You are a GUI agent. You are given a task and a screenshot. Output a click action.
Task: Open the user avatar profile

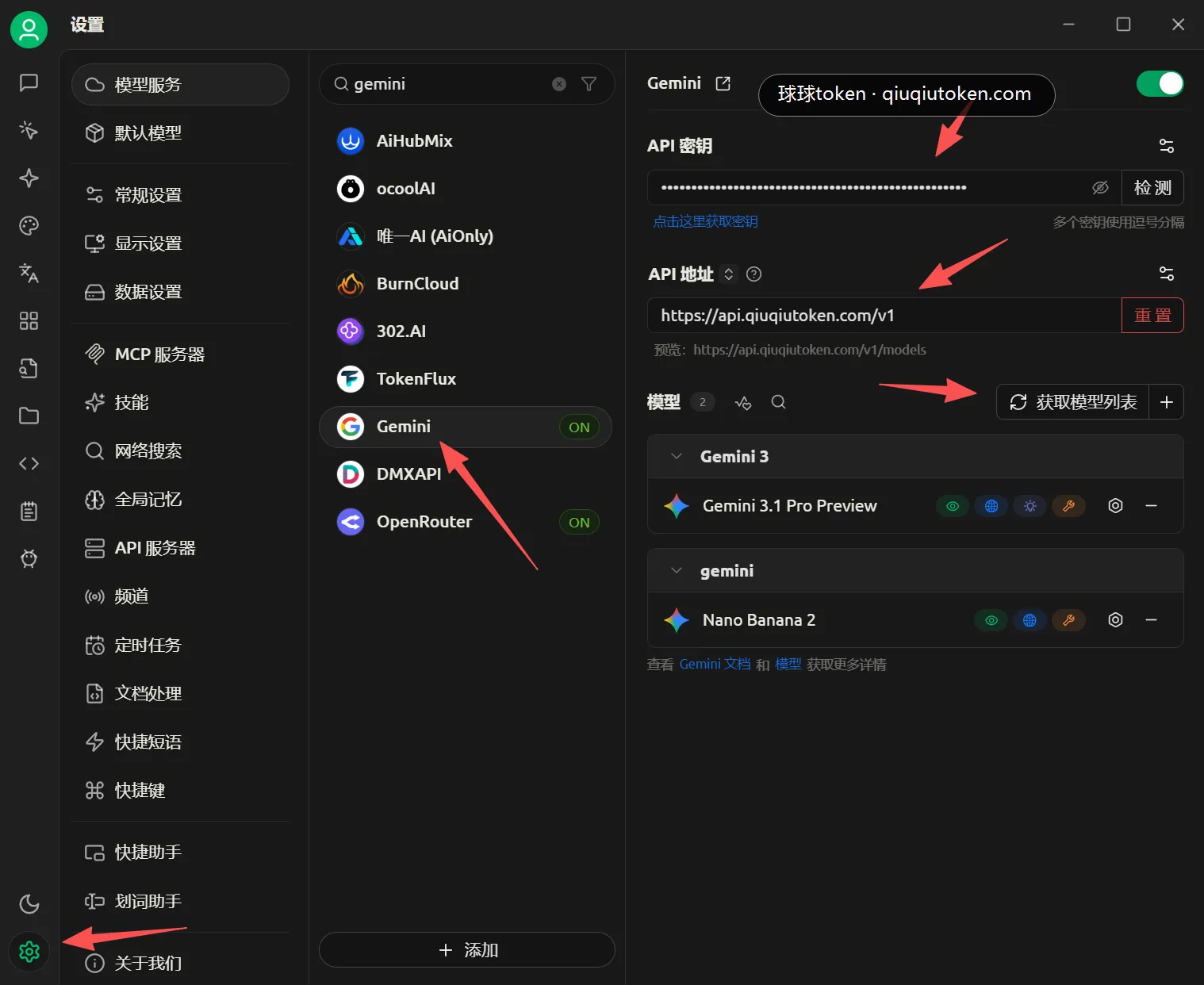coord(29,30)
